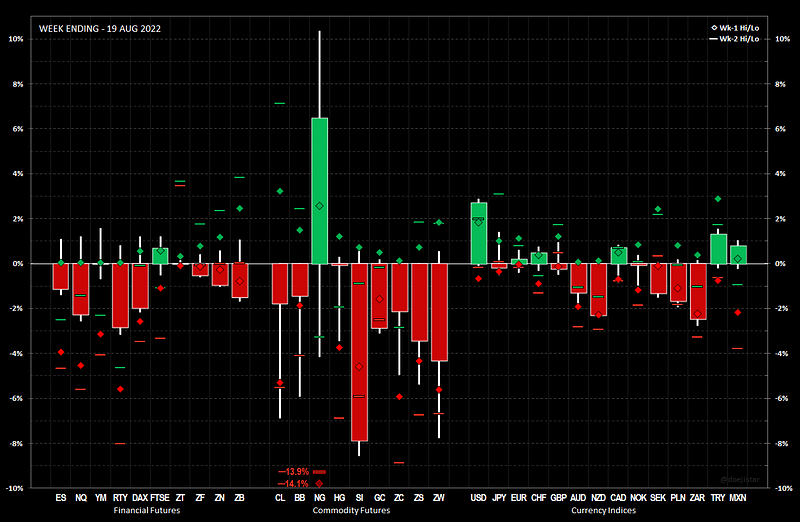Click the 10% label on the left axis

tap(16, 39)
